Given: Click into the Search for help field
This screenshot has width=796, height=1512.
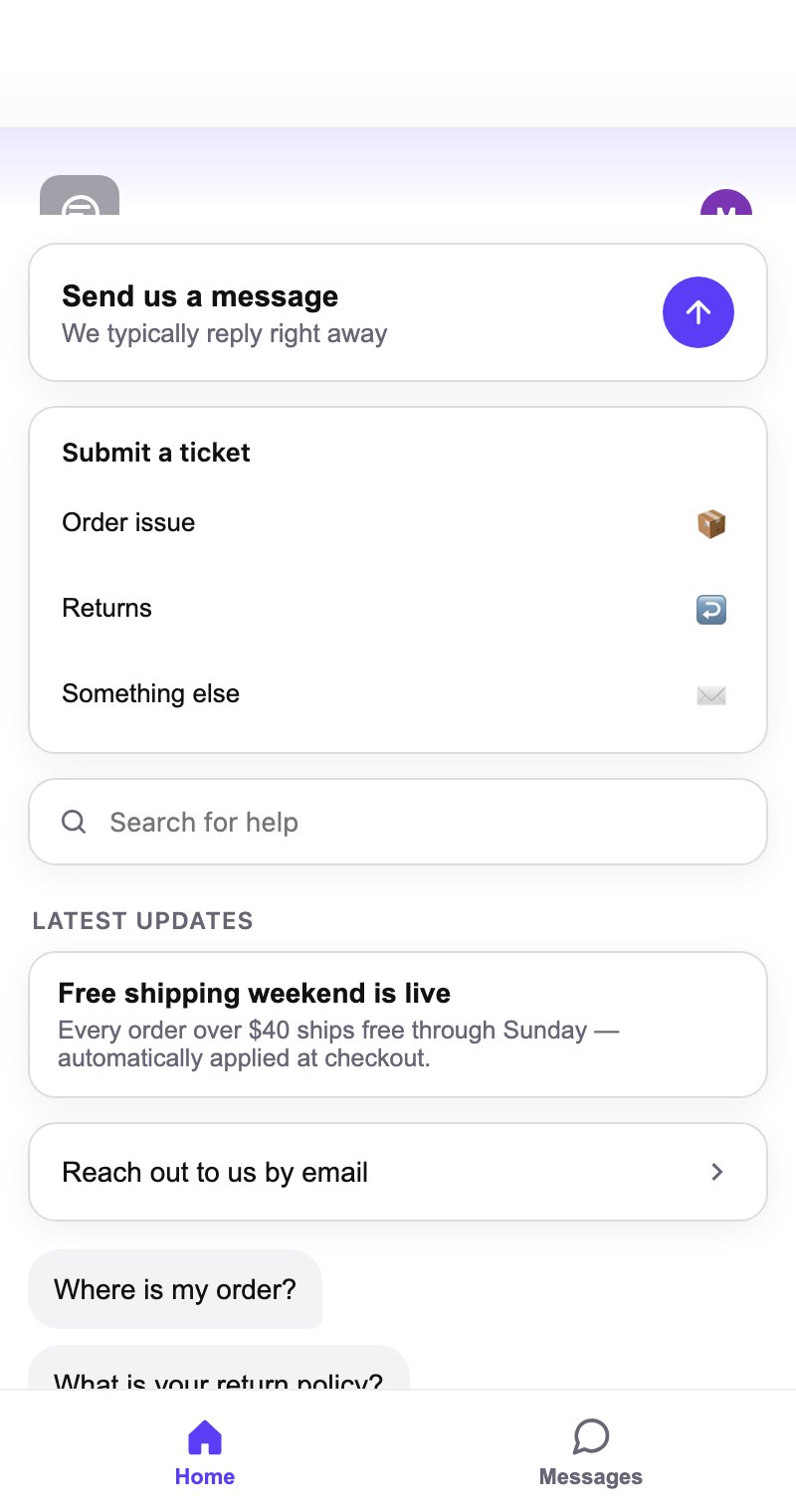Looking at the screenshot, I should [398, 822].
